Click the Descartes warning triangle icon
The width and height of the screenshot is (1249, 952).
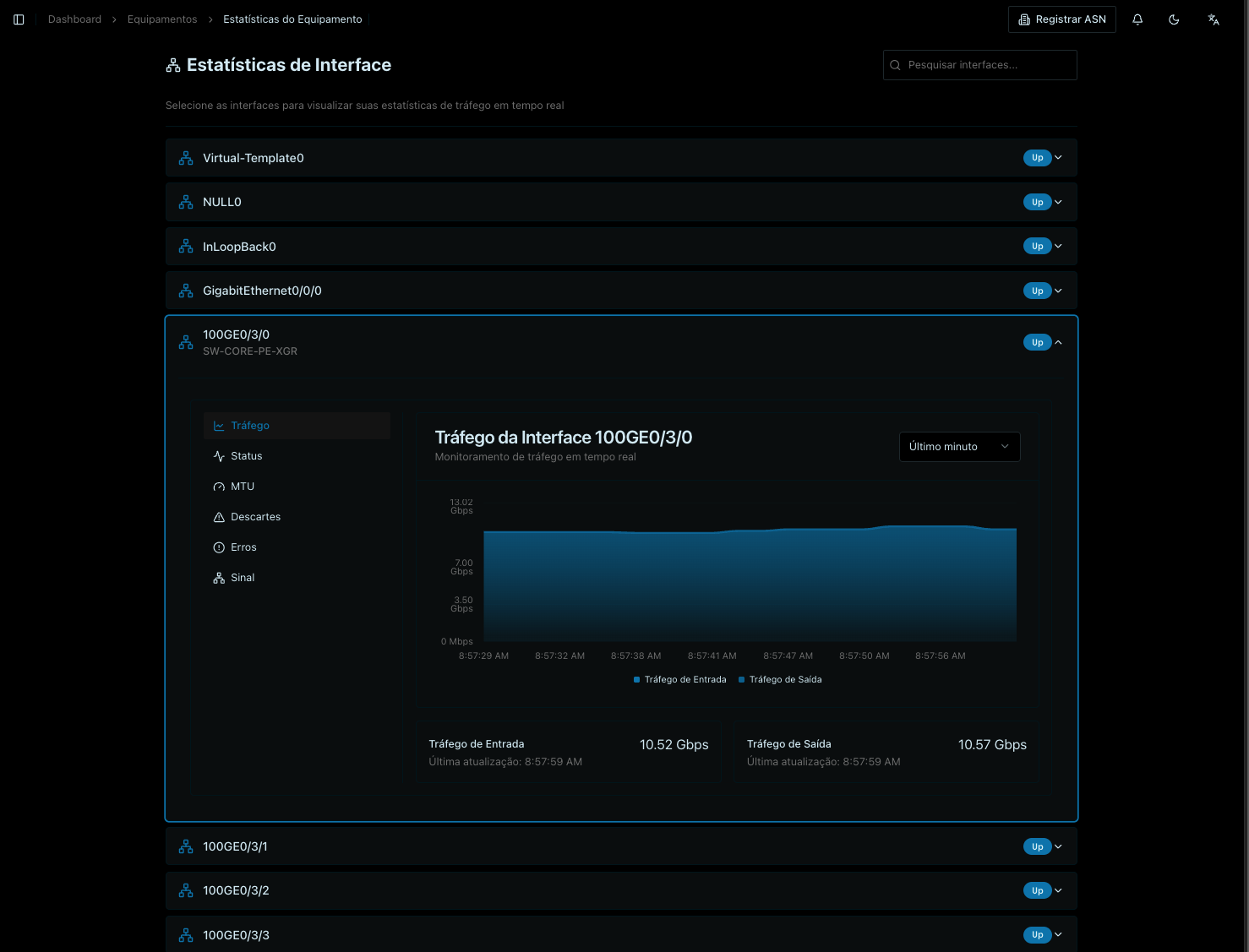click(x=219, y=516)
